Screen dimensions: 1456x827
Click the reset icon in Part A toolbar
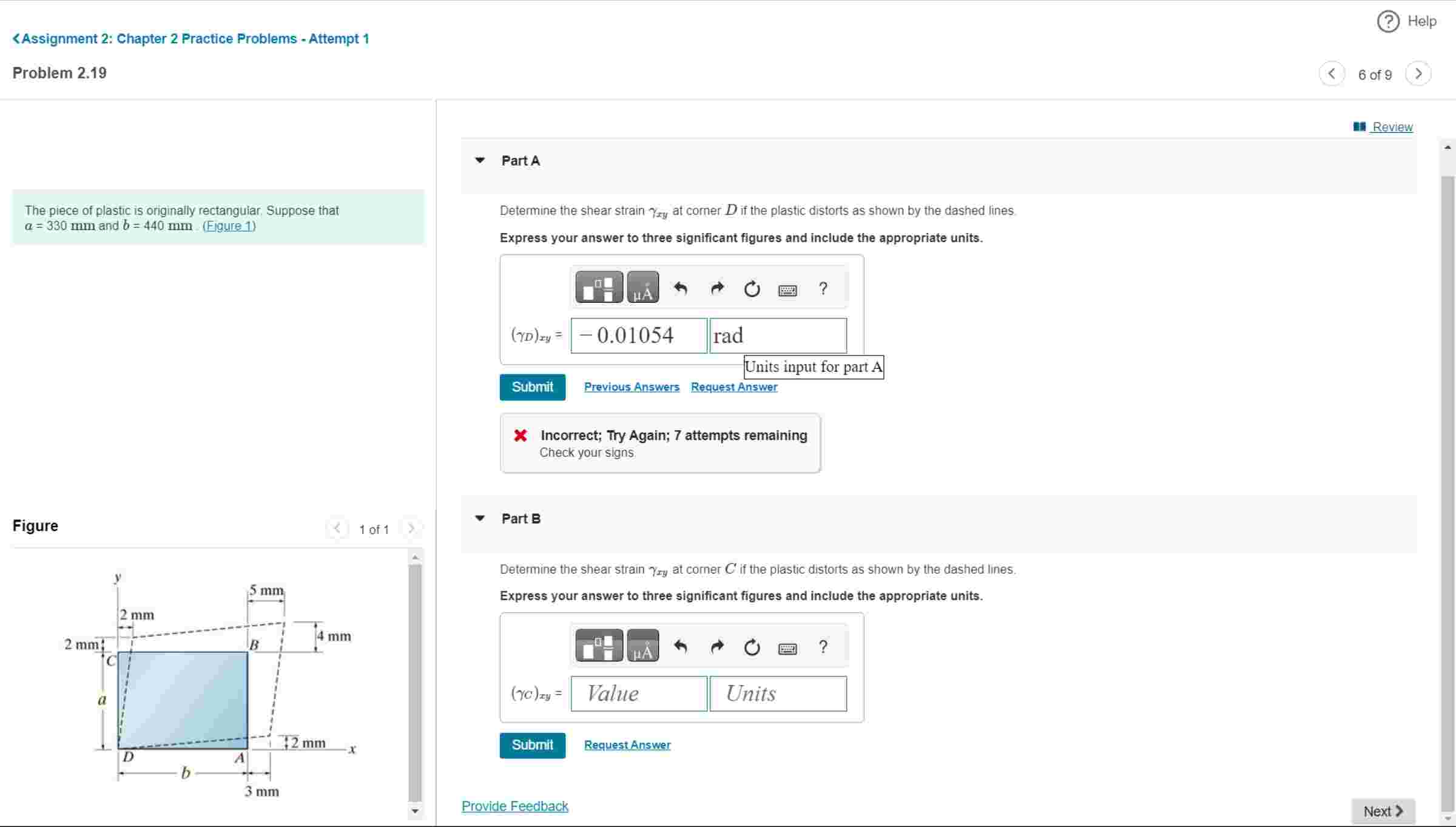click(752, 289)
